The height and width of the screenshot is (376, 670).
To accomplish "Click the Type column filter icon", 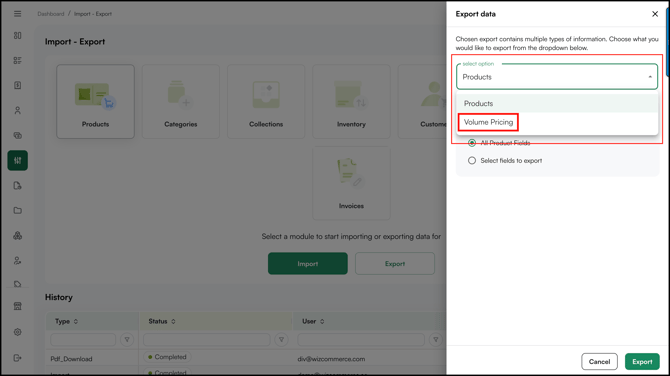I will (127, 340).
